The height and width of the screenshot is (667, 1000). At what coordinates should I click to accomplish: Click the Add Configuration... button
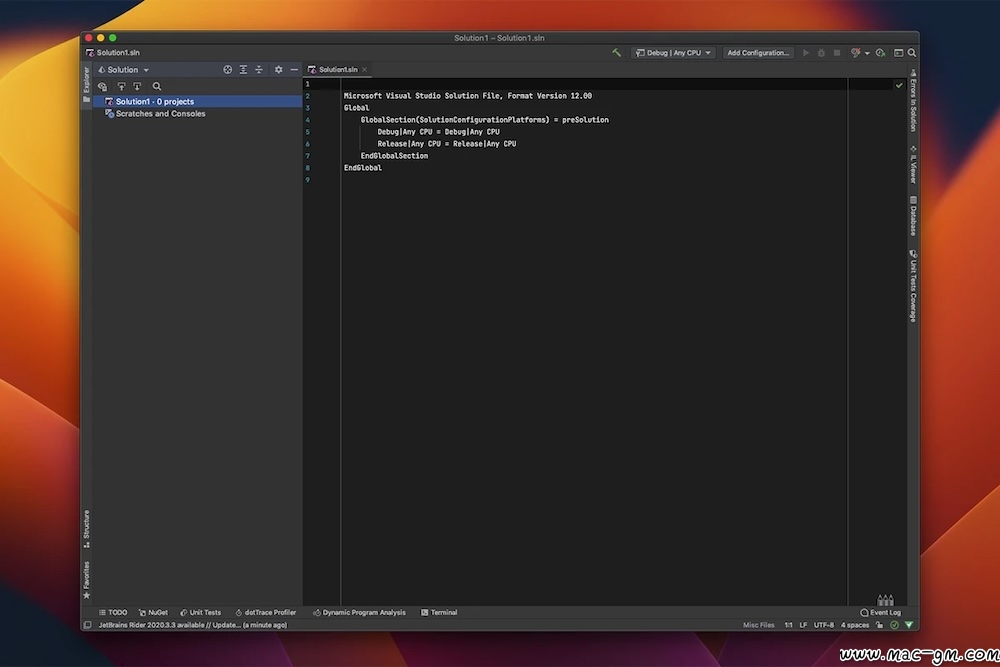pyautogui.click(x=758, y=53)
